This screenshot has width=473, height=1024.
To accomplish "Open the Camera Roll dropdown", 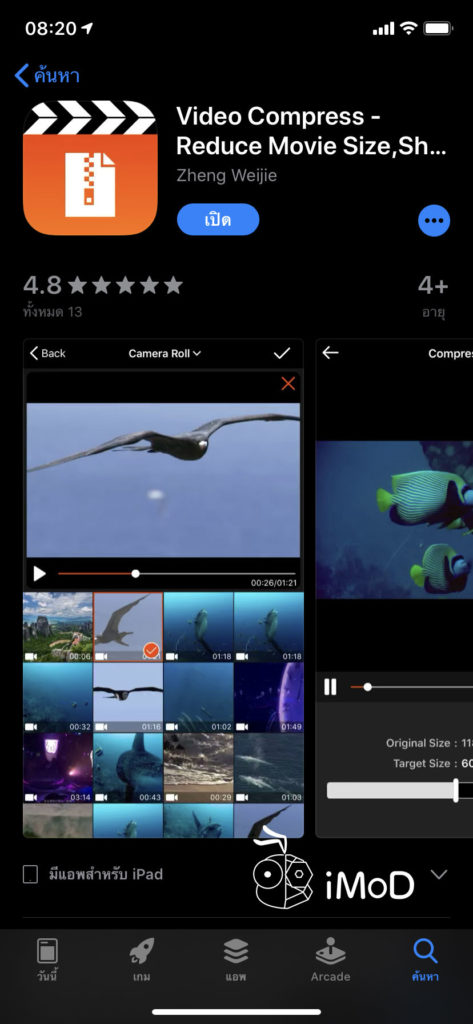I will point(165,353).
